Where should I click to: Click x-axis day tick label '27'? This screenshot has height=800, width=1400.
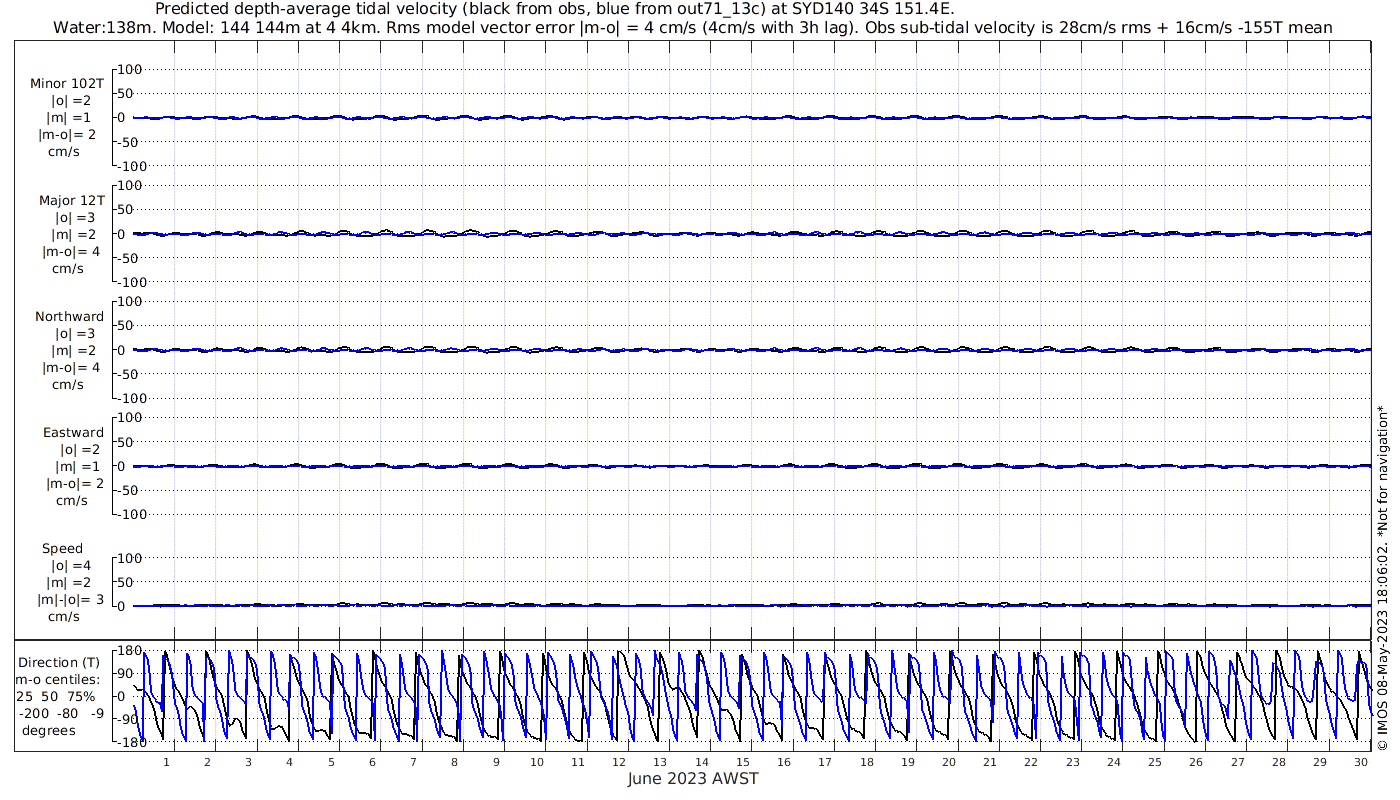click(x=1237, y=762)
